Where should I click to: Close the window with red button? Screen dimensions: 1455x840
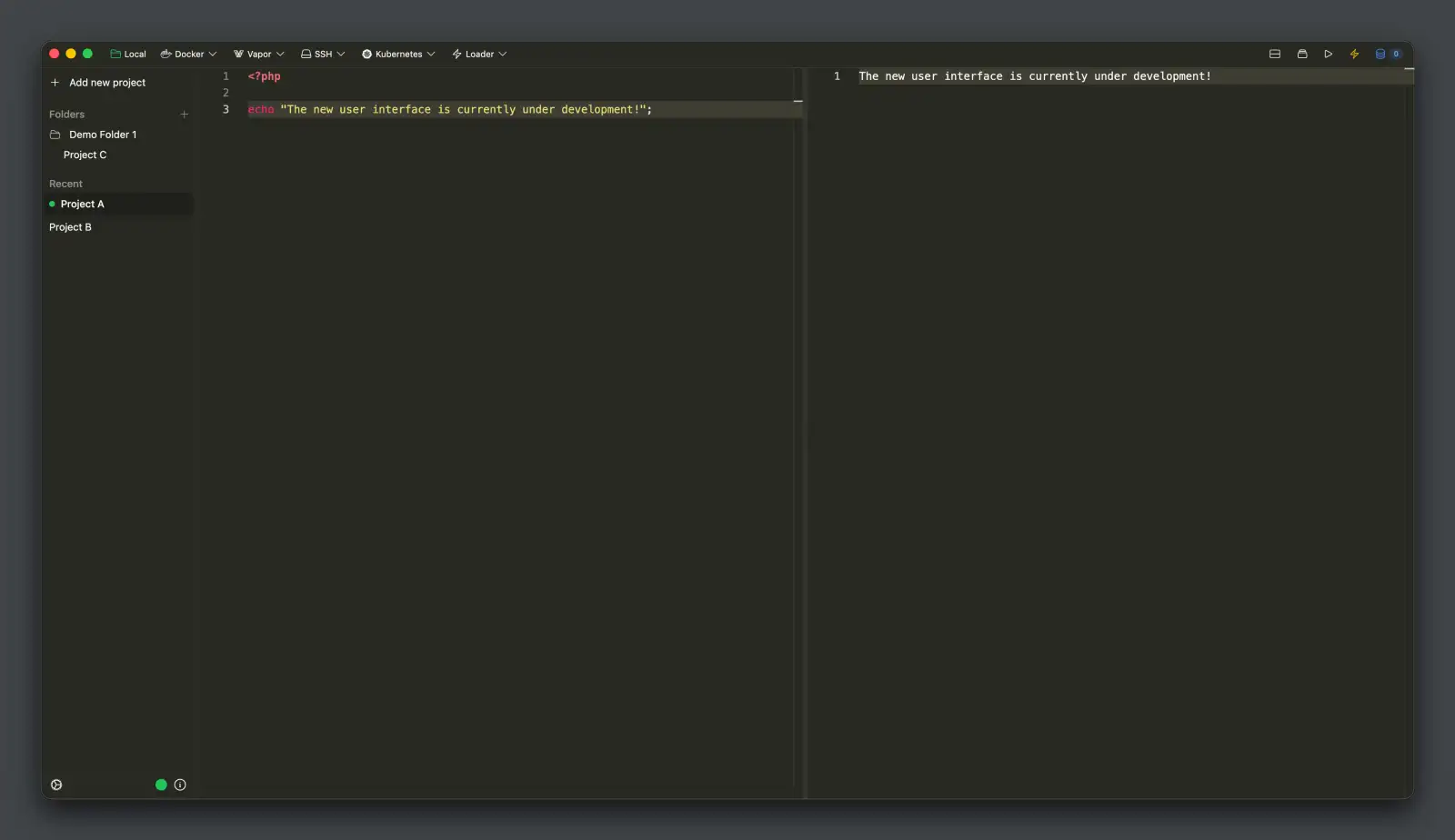tap(55, 54)
